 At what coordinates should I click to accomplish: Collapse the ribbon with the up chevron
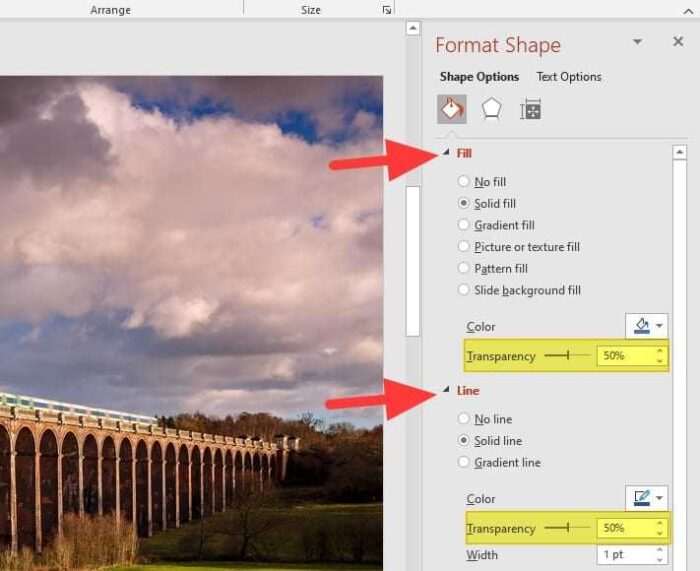tap(688, 11)
